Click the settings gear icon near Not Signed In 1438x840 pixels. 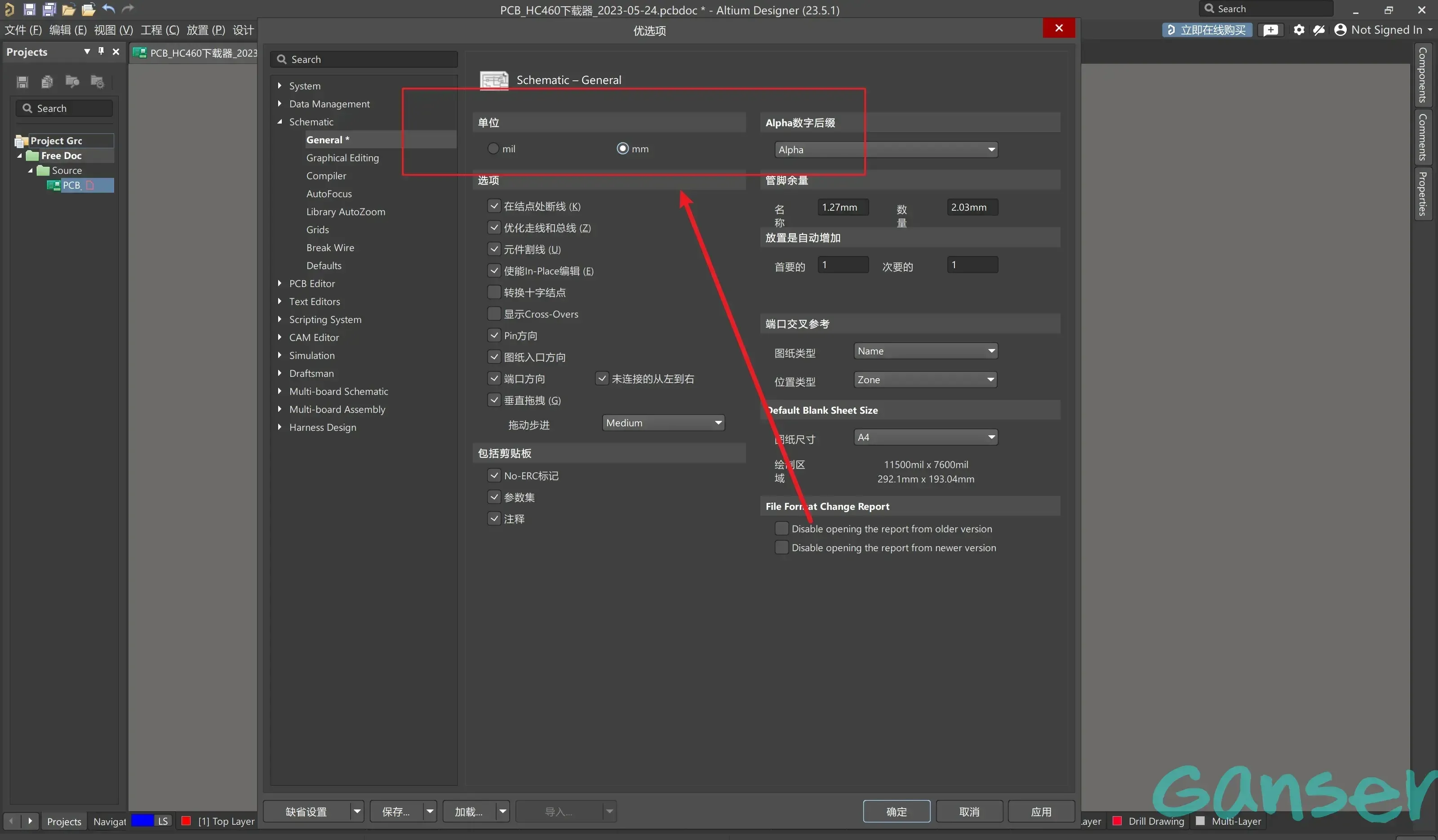pos(1299,30)
